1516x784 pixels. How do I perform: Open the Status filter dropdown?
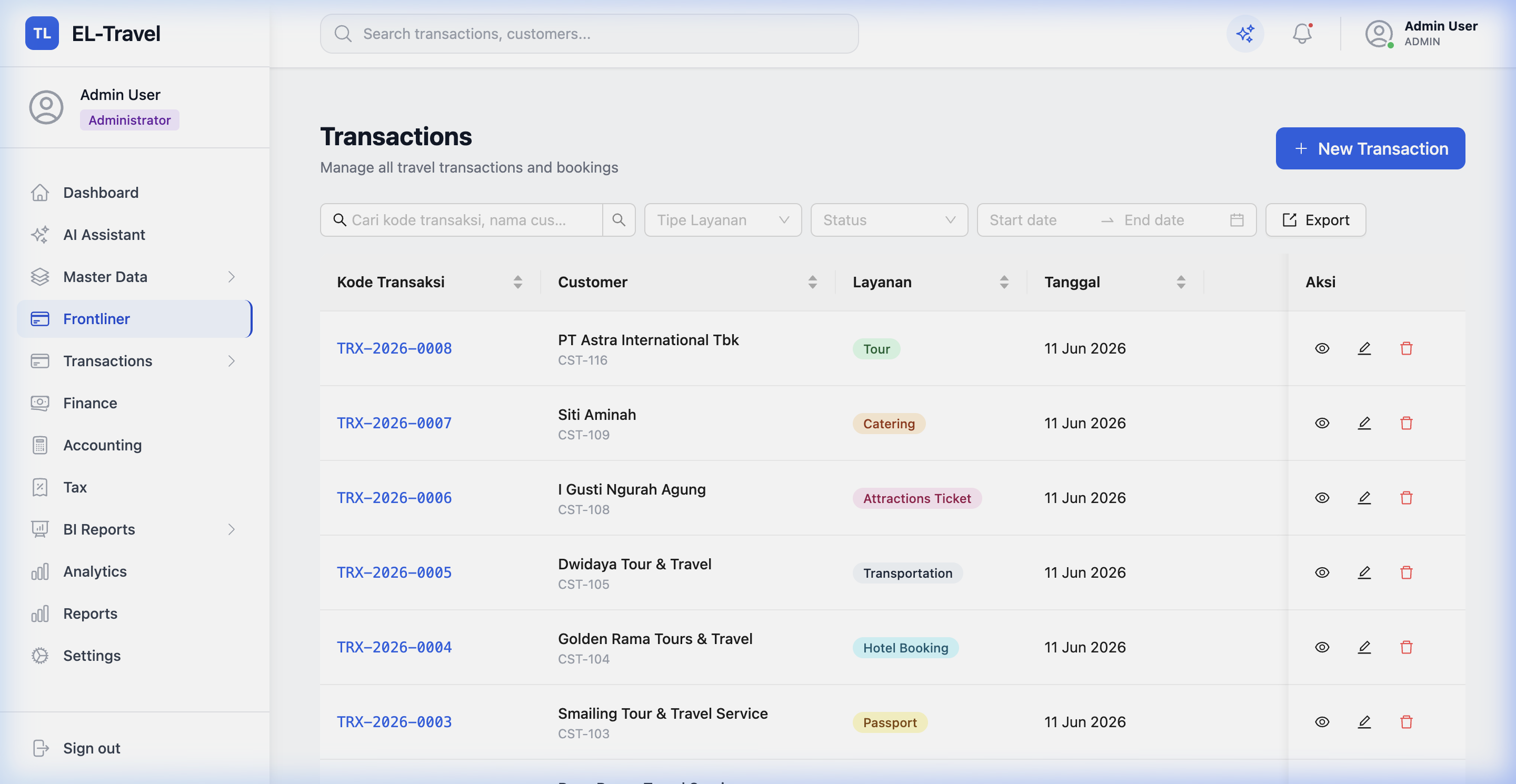point(889,220)
